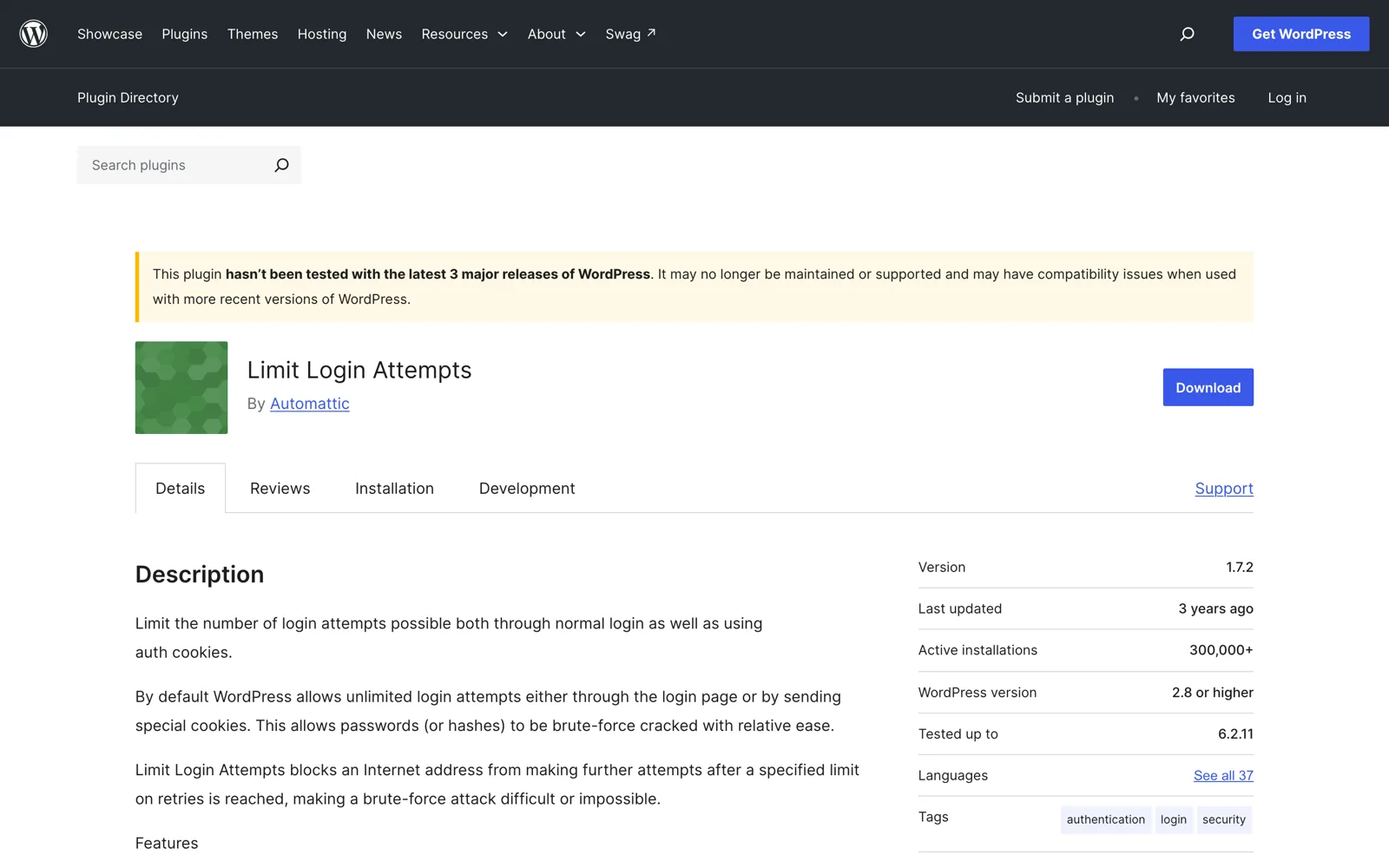
Task: Click the WordPress logo icon
Action: pyautogui.click(x=34, y=34)
